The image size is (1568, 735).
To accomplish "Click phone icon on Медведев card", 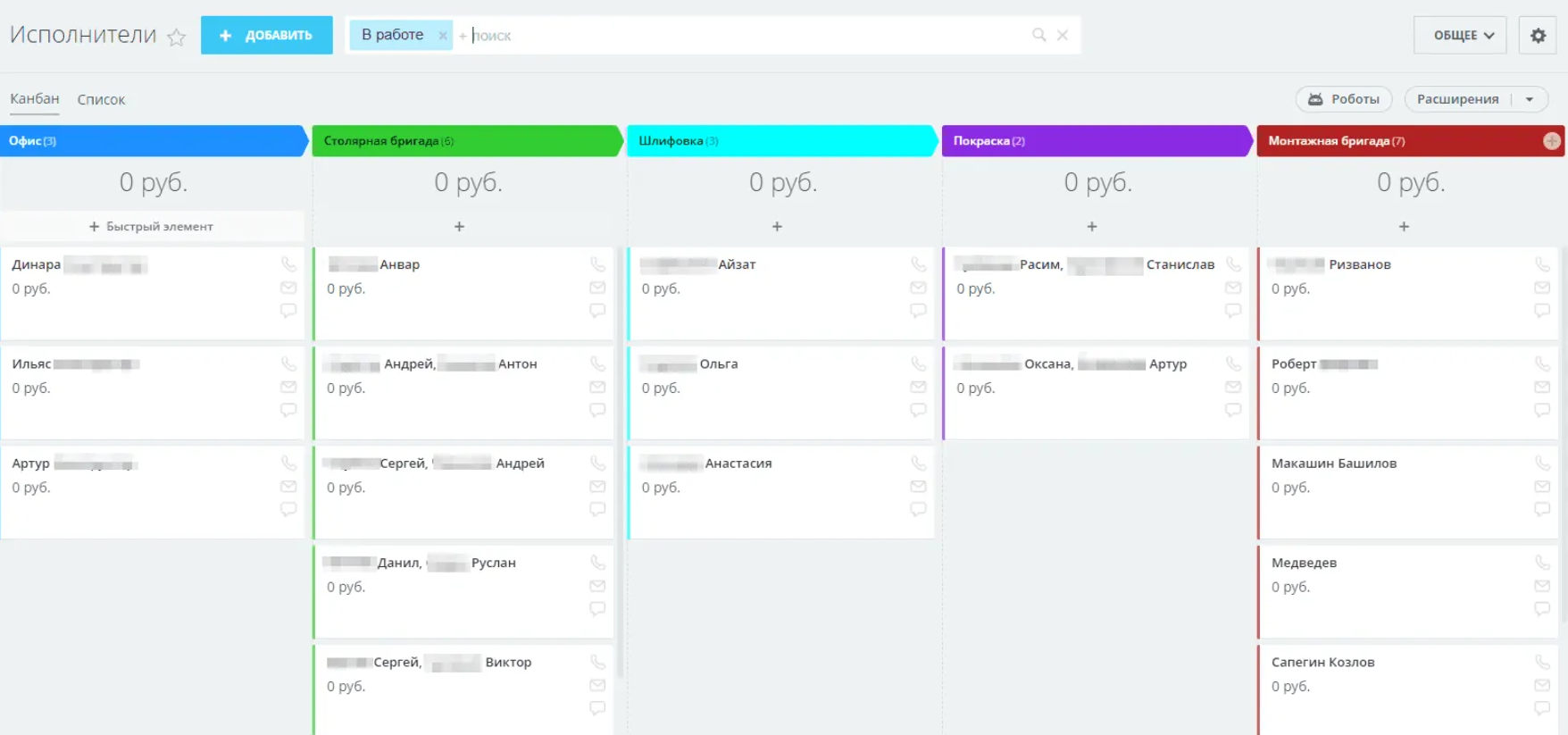I will click(x=1542, y=563).
